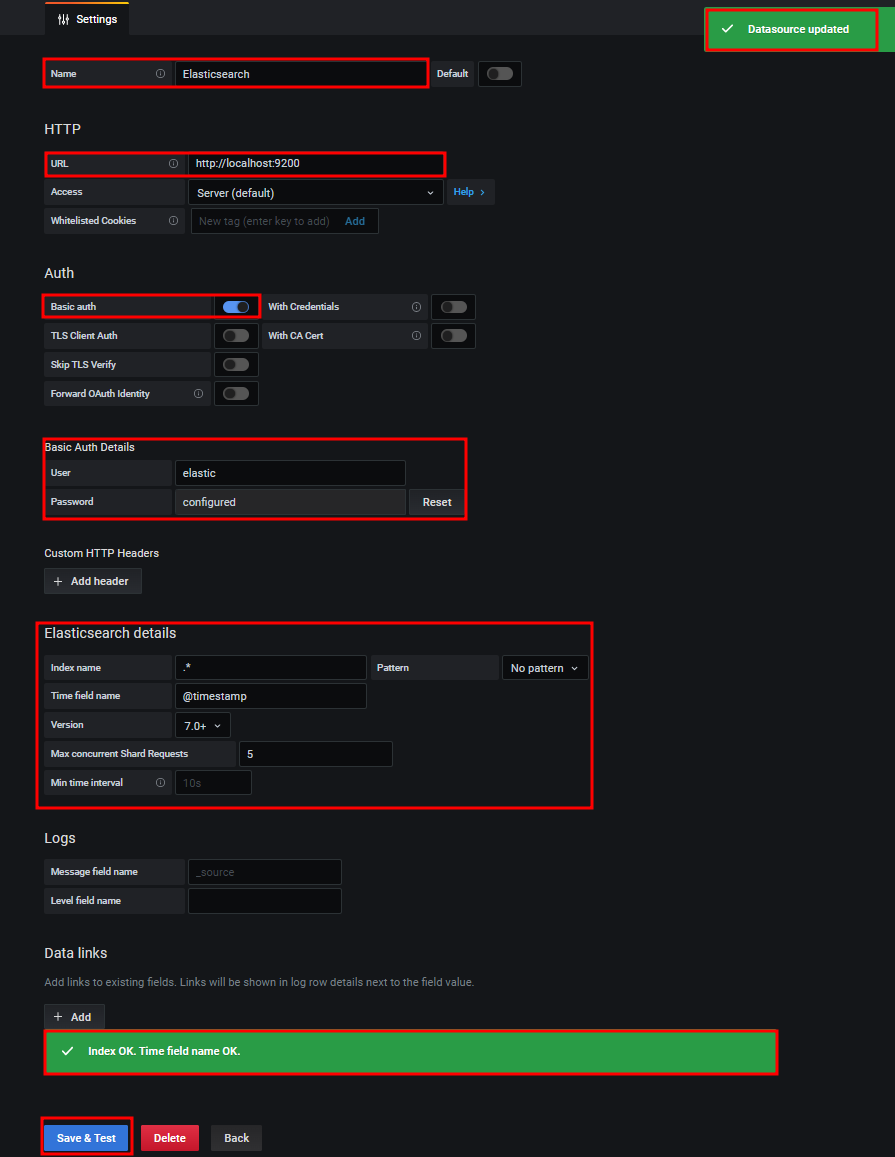Click the password Reset button
The height and width of the screenshot is (1157, 895).
tap(437, 502)
